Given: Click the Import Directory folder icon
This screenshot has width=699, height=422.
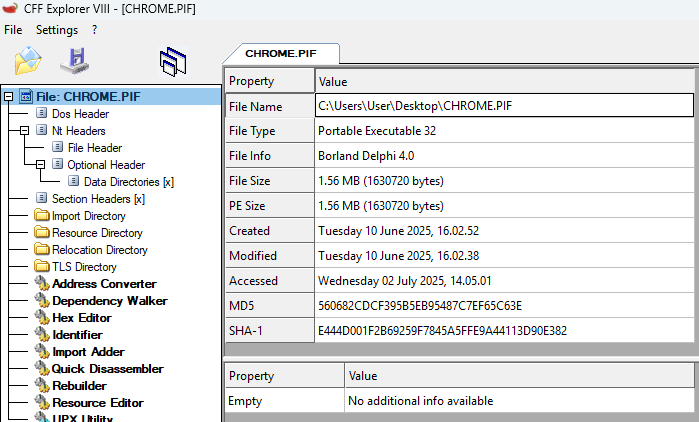Looking at the screenshot, I should pos(42,215).
